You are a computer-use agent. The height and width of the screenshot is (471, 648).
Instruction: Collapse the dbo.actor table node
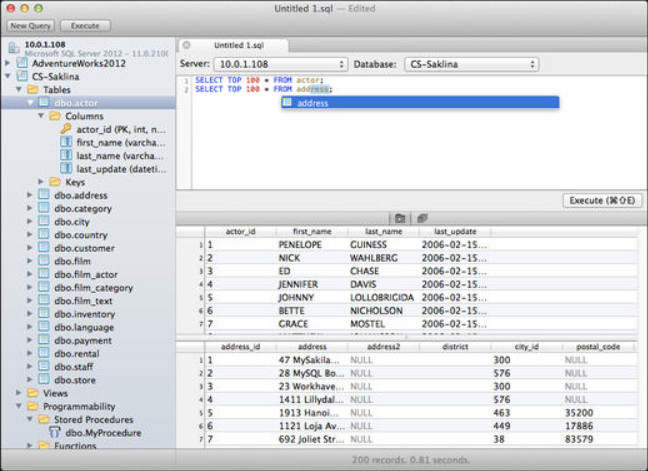coord(30,102)
